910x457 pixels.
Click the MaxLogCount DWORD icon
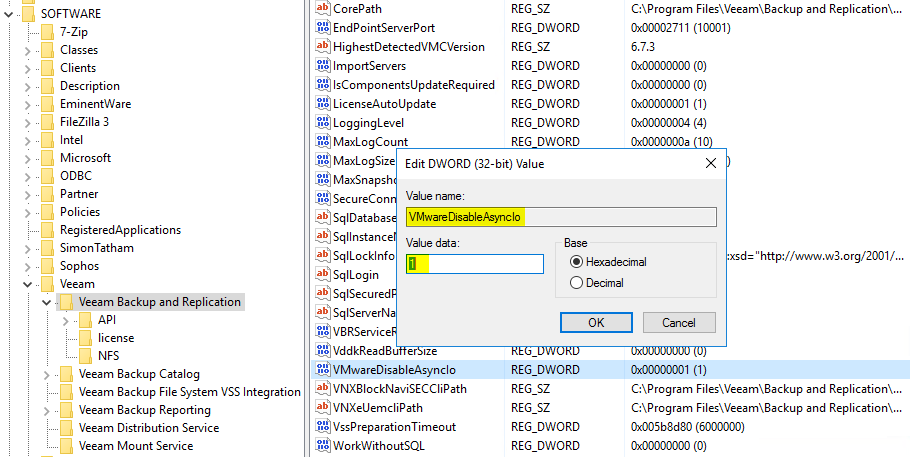click(322, 142)
